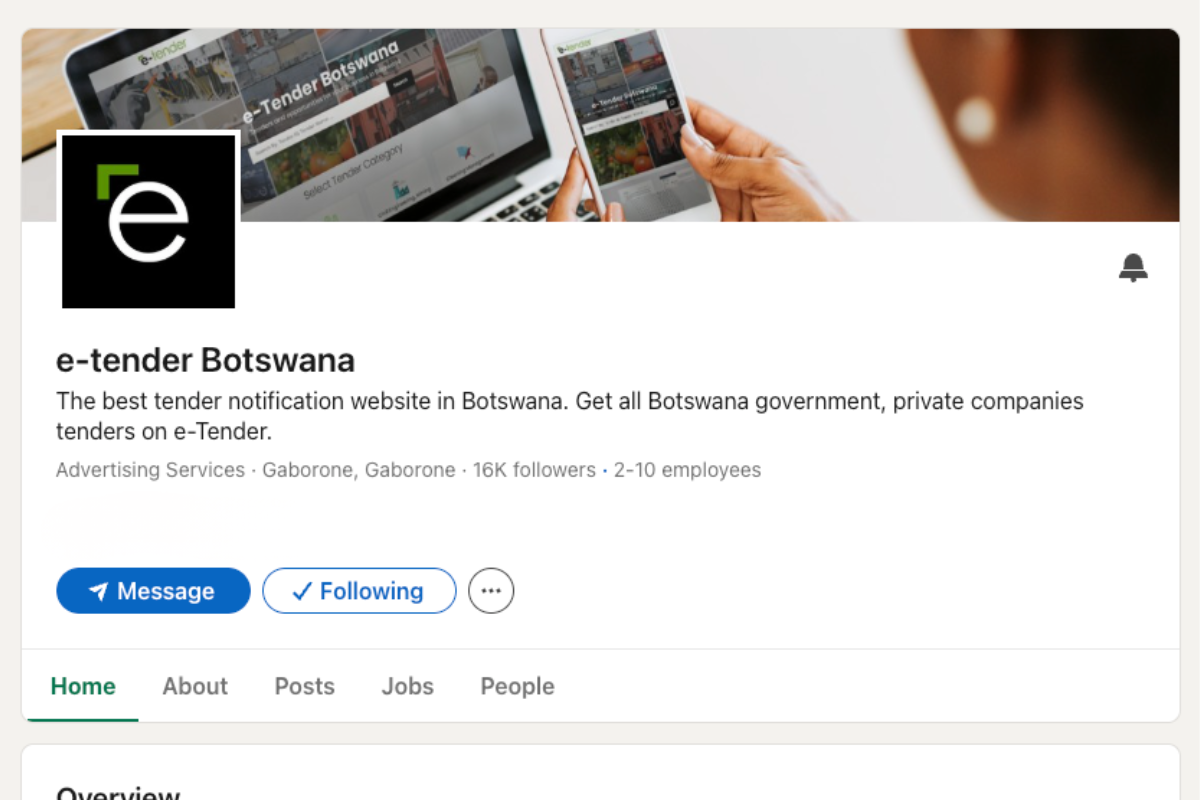The height and width of the screenshot is (800, 1200).
Task: Open the e-tender company logo
Action: click(x=148, y=220)
